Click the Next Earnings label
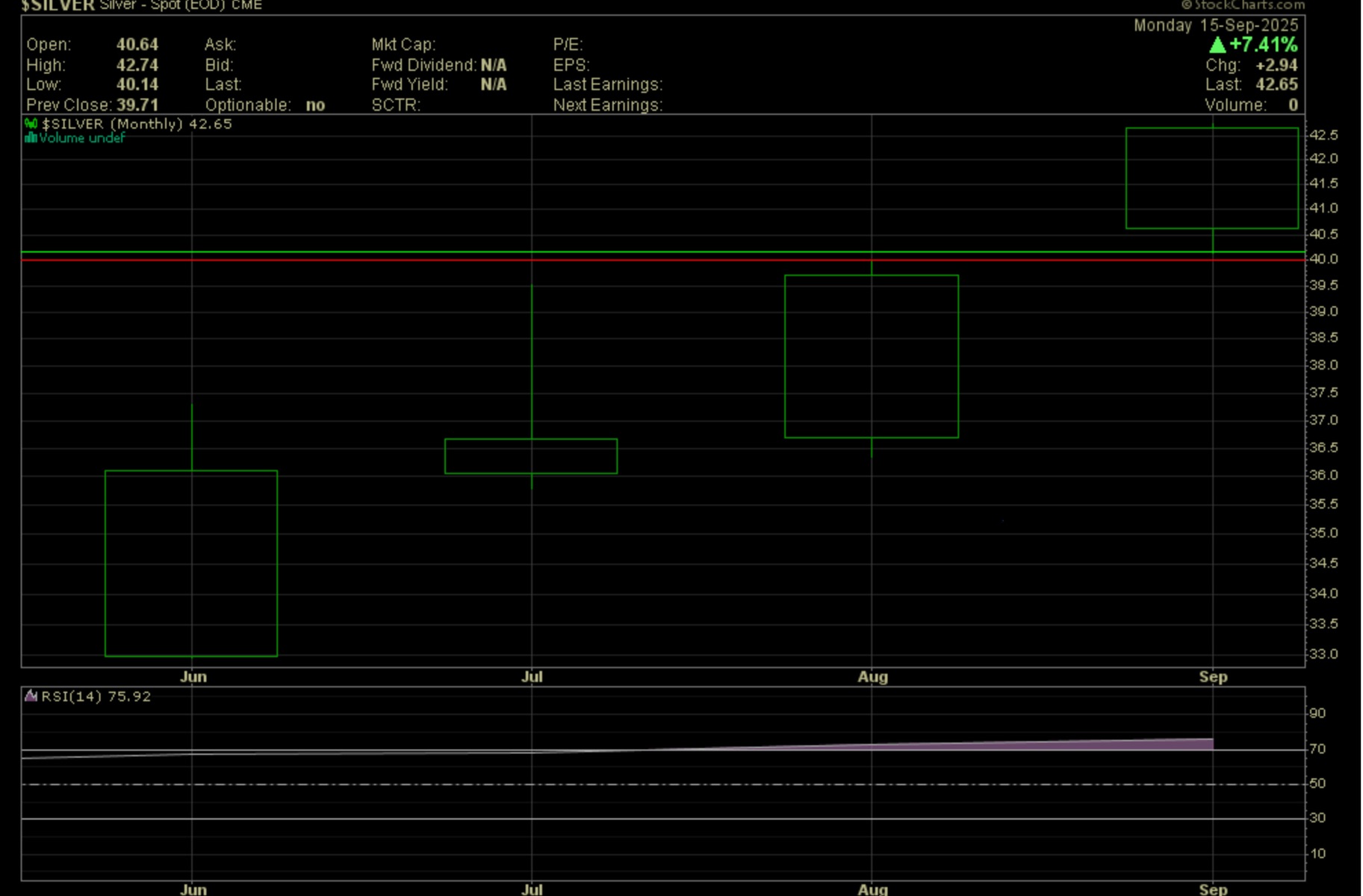Viewport: 1363px width, 896px height. click(608, 105)
